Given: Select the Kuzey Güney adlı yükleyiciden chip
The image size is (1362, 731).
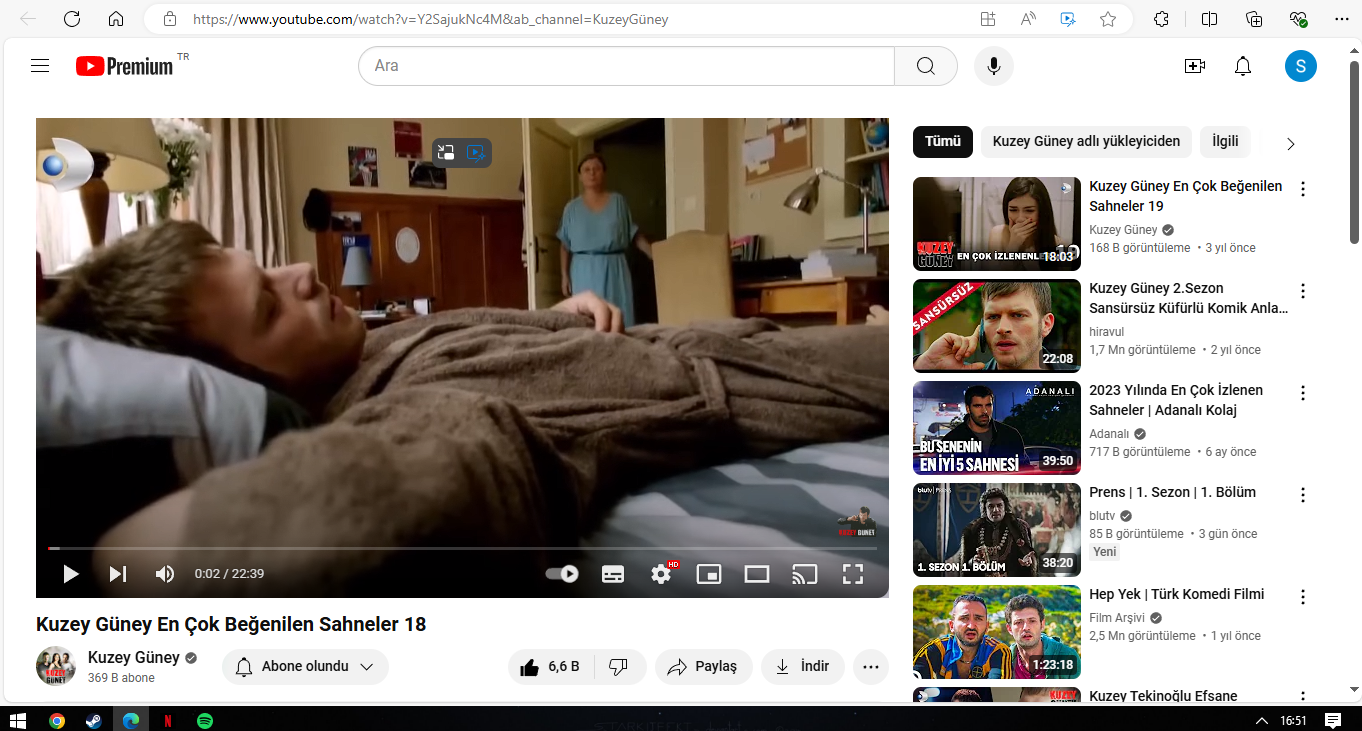Looking at the screenshot, I should click(1086, 142).
